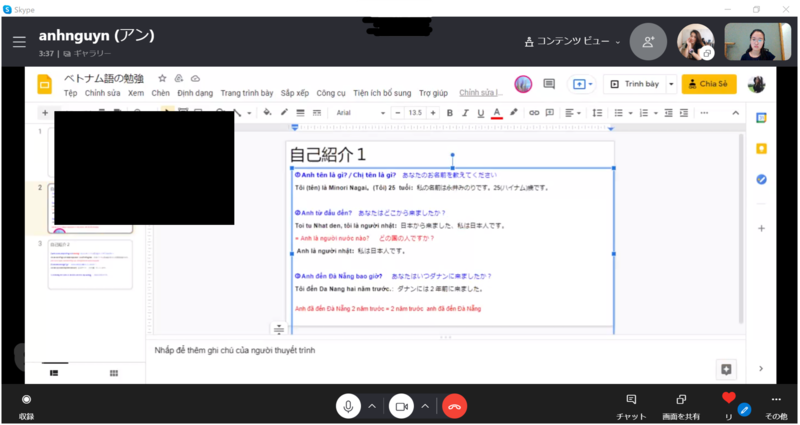Screen dimensions: 800x425
Task: Click the text color A swatch
Action: tap(497, 112)
